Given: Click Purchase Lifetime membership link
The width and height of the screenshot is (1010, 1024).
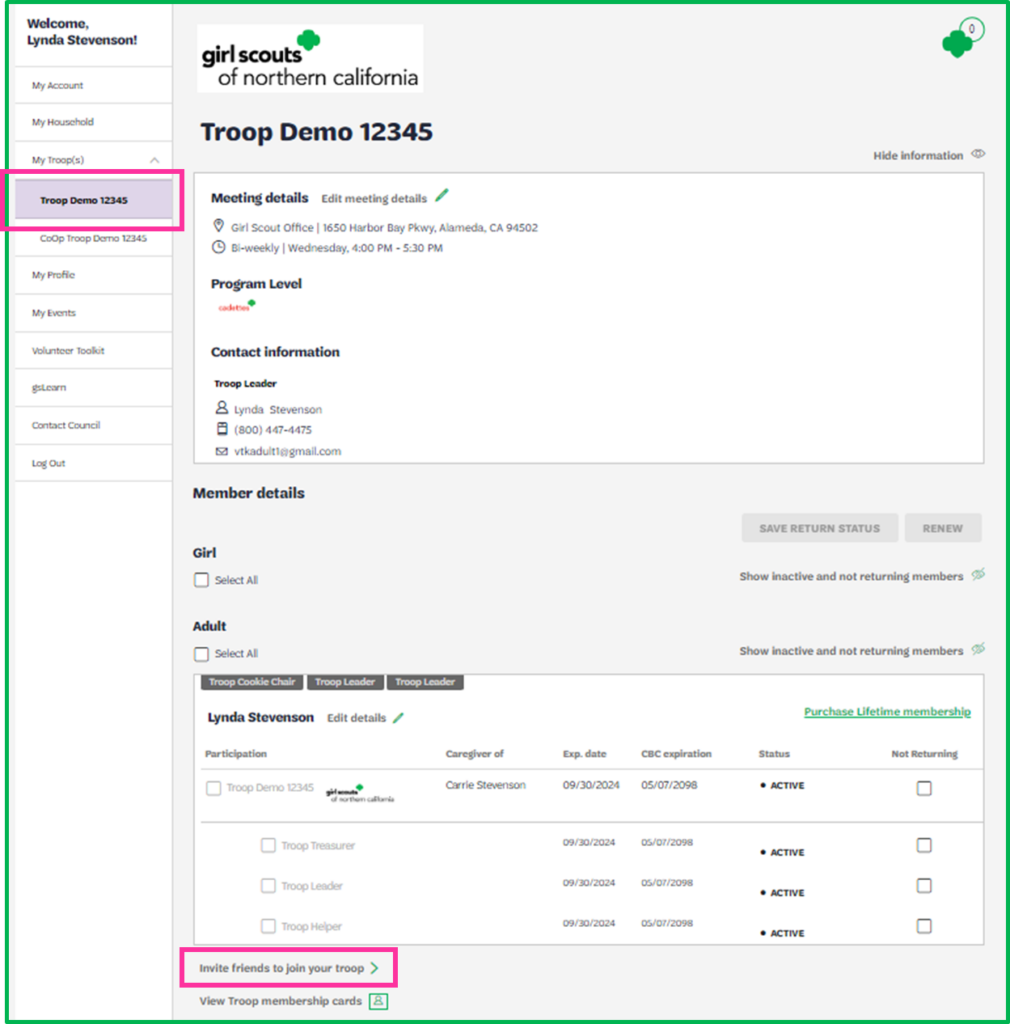Looking at the screenshot, I should 887,711.
